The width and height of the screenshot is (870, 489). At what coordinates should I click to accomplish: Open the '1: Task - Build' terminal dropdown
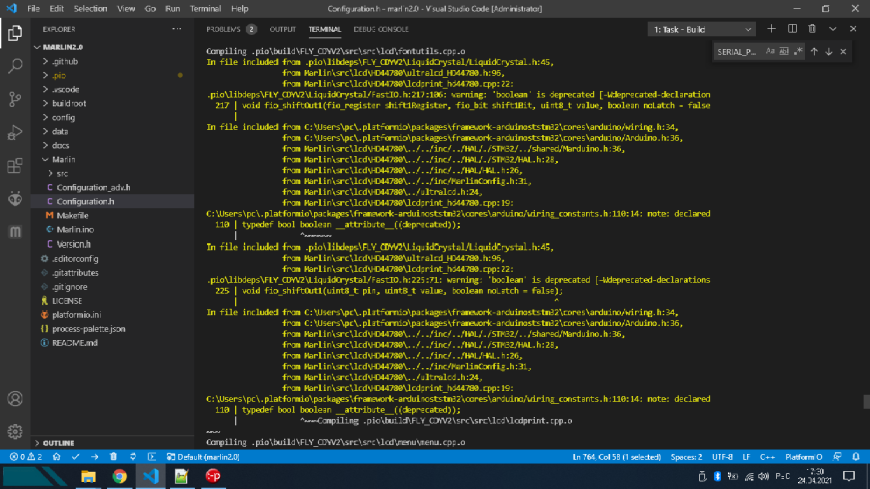[701, 29]
